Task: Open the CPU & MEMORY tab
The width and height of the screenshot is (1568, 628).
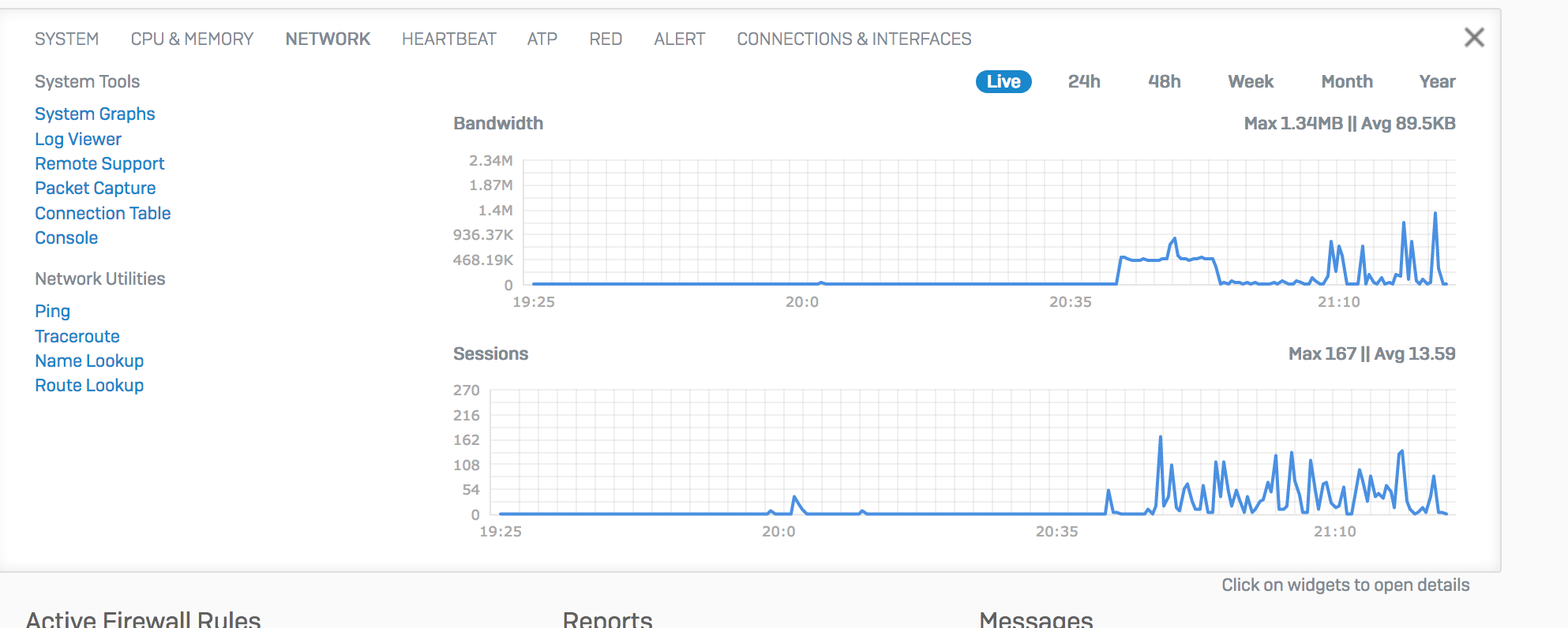Action: click(x=192, y=39)
